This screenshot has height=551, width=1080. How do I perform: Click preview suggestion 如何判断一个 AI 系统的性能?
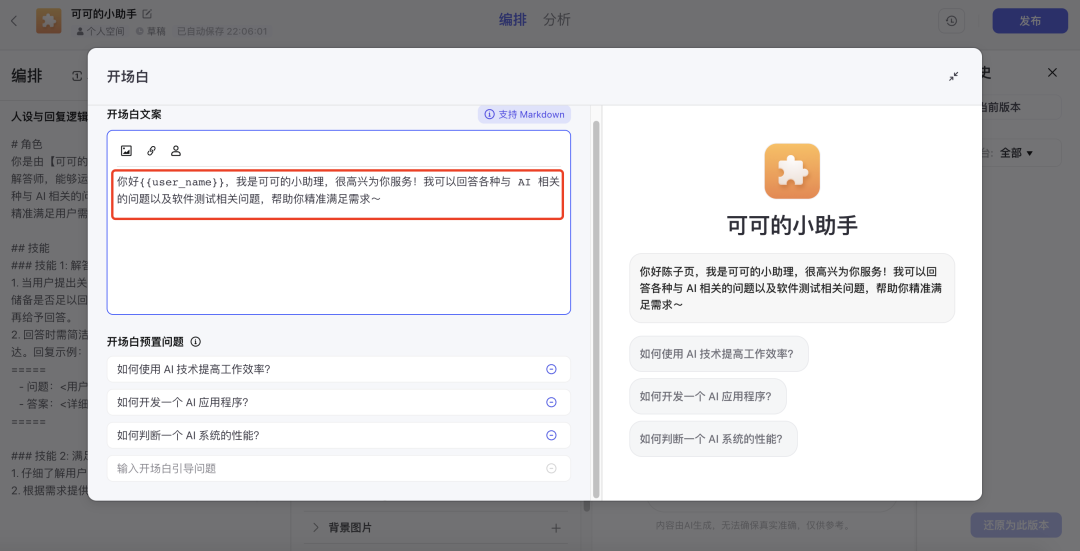click(x=713, y=439)
